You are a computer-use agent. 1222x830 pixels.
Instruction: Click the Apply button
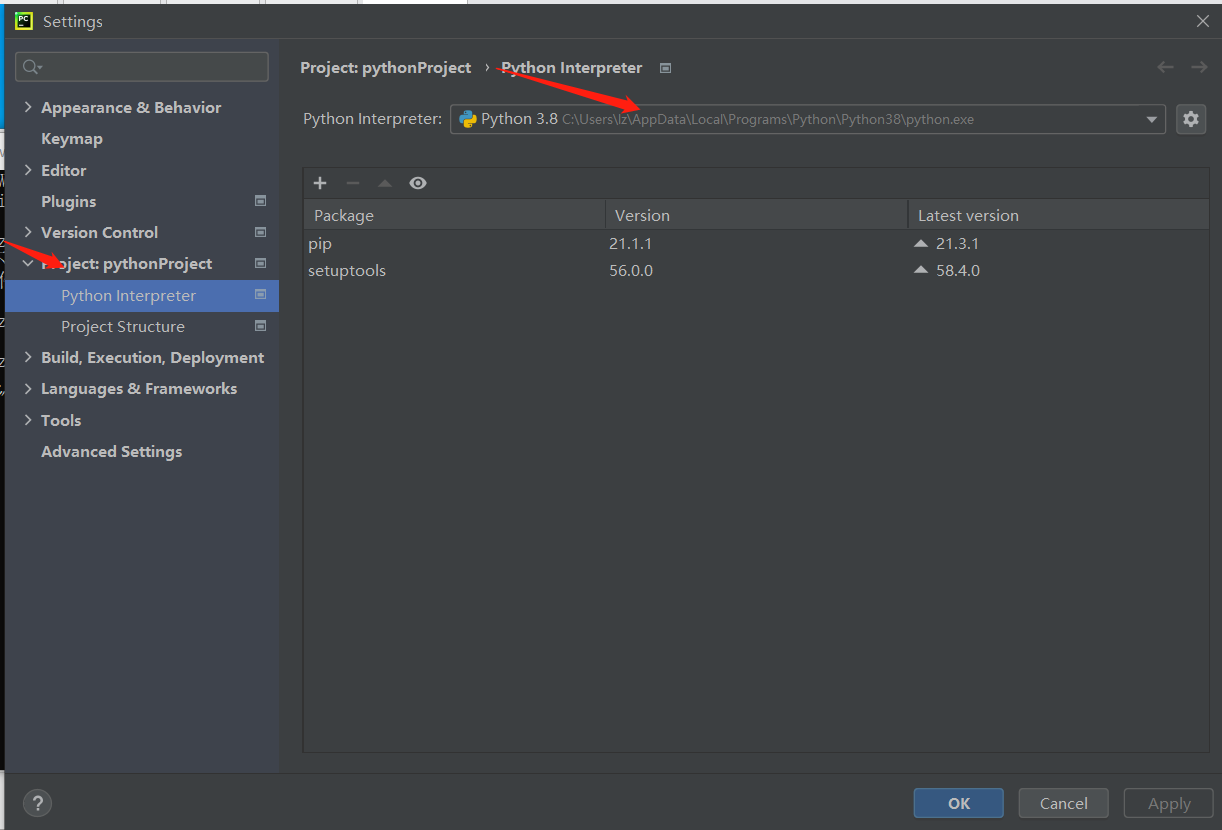[x=1169, y=803]
